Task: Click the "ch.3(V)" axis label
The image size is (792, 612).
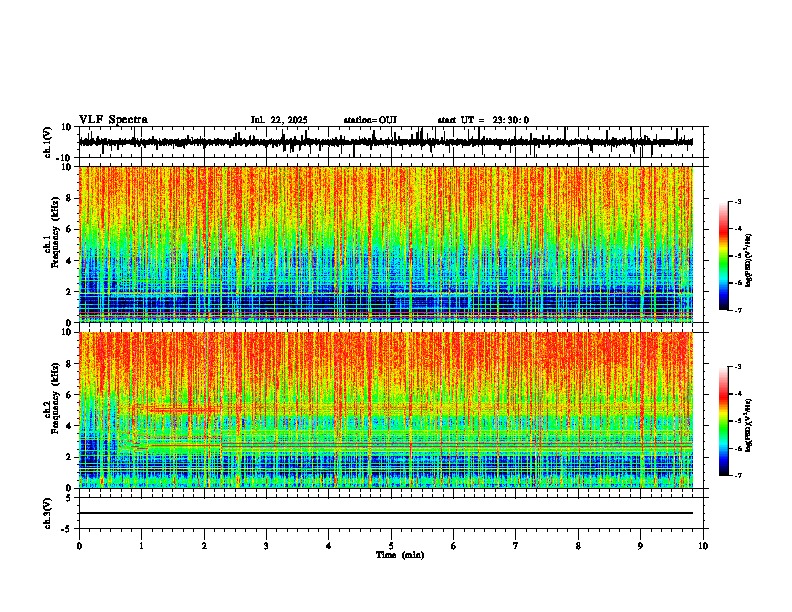Action: [x=48, y=513]
